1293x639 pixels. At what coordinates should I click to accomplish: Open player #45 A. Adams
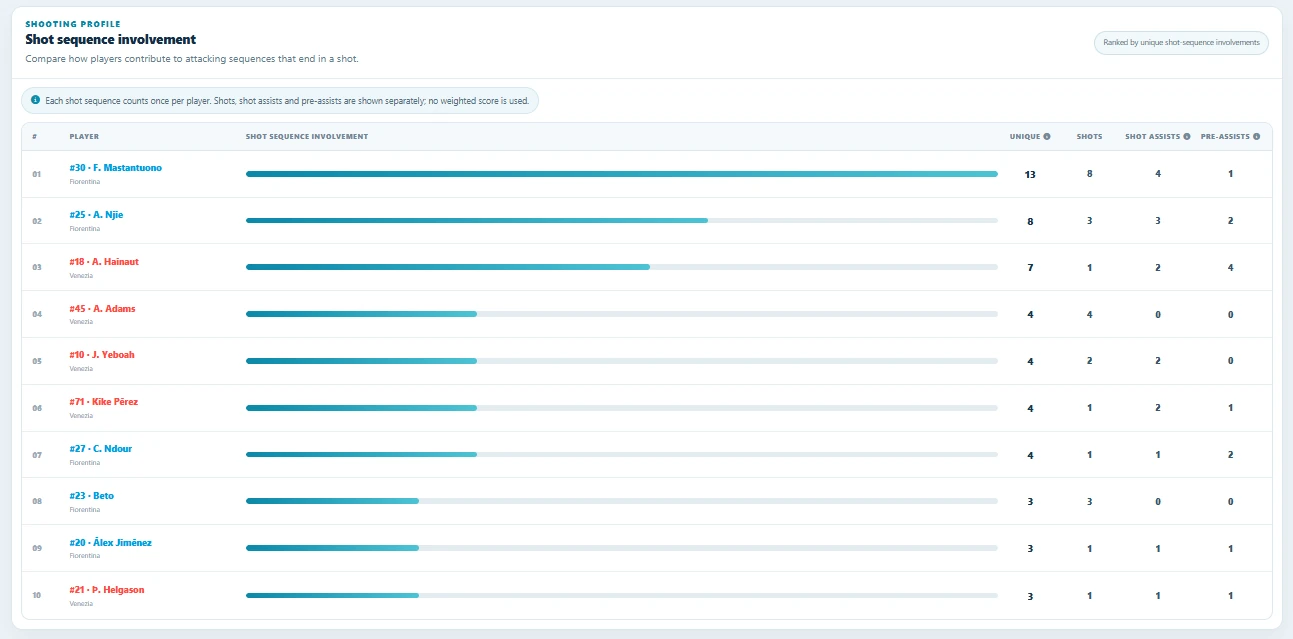click(102, 309)
